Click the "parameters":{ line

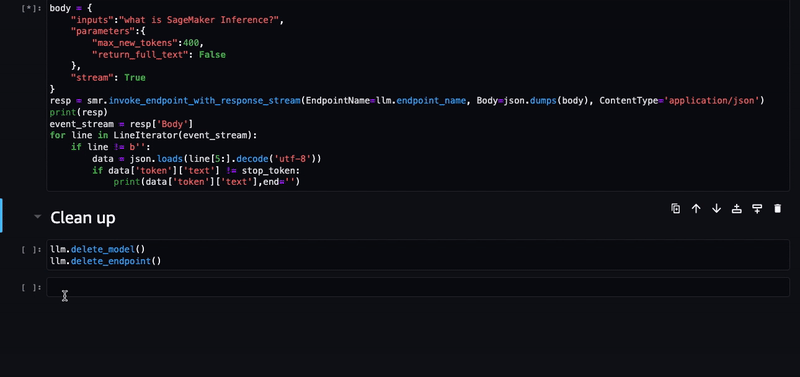pos(108,32)
